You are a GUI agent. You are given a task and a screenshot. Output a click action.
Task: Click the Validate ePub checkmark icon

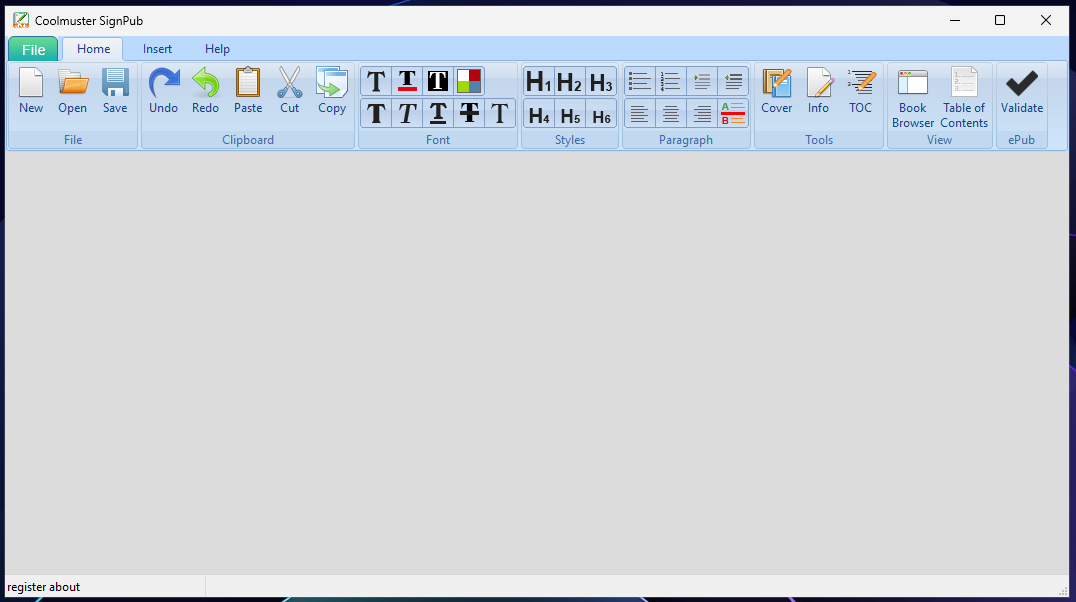click(x=1021, y=84)
